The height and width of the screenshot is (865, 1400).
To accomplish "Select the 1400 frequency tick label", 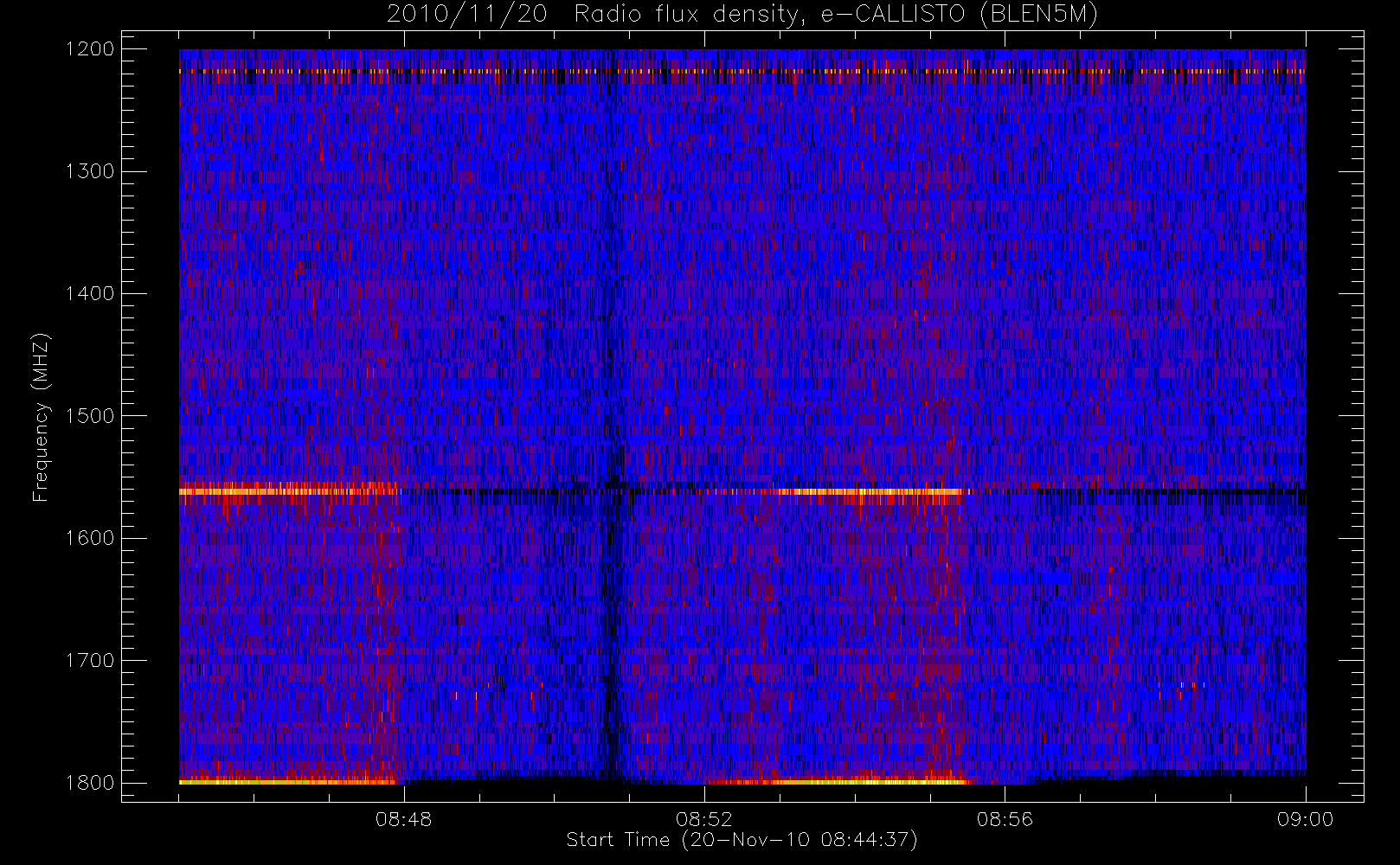I will 90,294.
